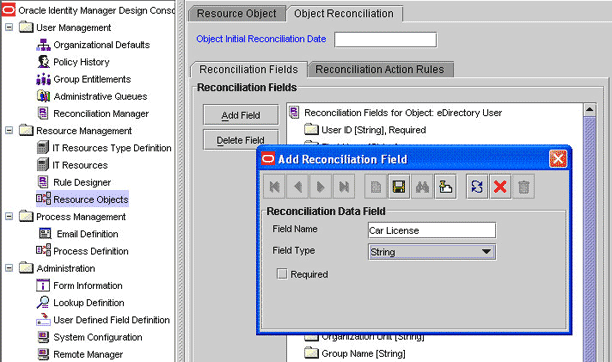Viewport: 612px width, 362px height.
Task: Go to last record in dialog toolbar
Action: 344,187
